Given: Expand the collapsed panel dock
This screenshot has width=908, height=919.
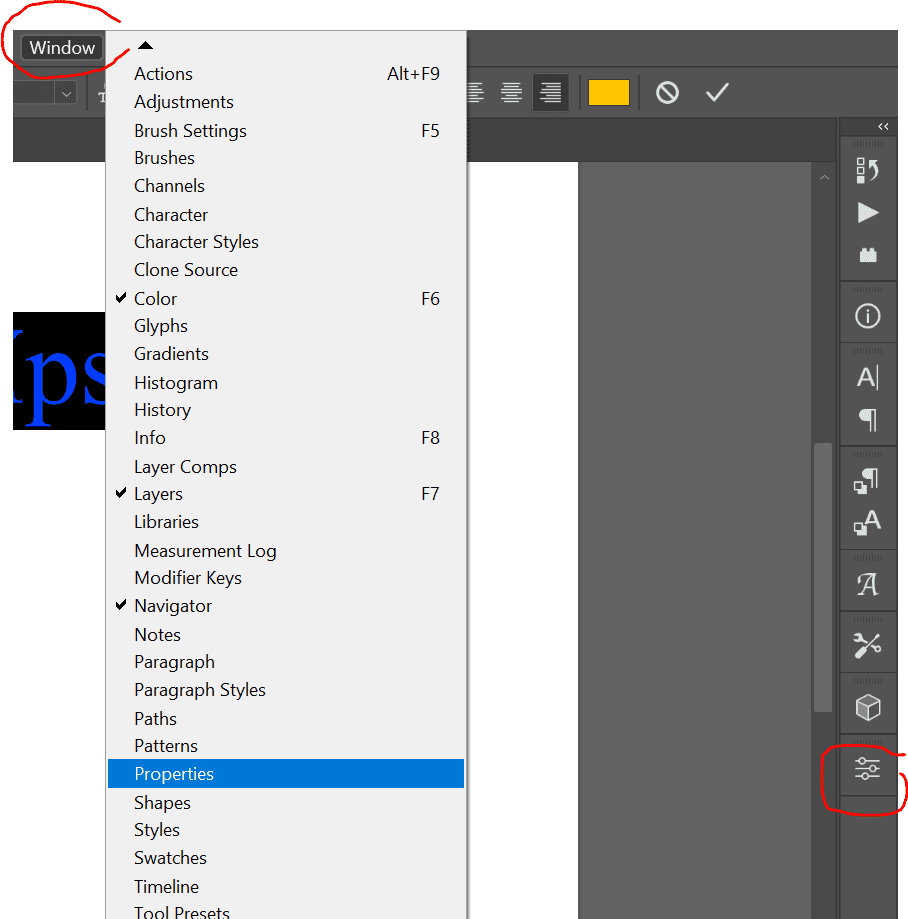Looking at the screenshot, I should [883, 126].
